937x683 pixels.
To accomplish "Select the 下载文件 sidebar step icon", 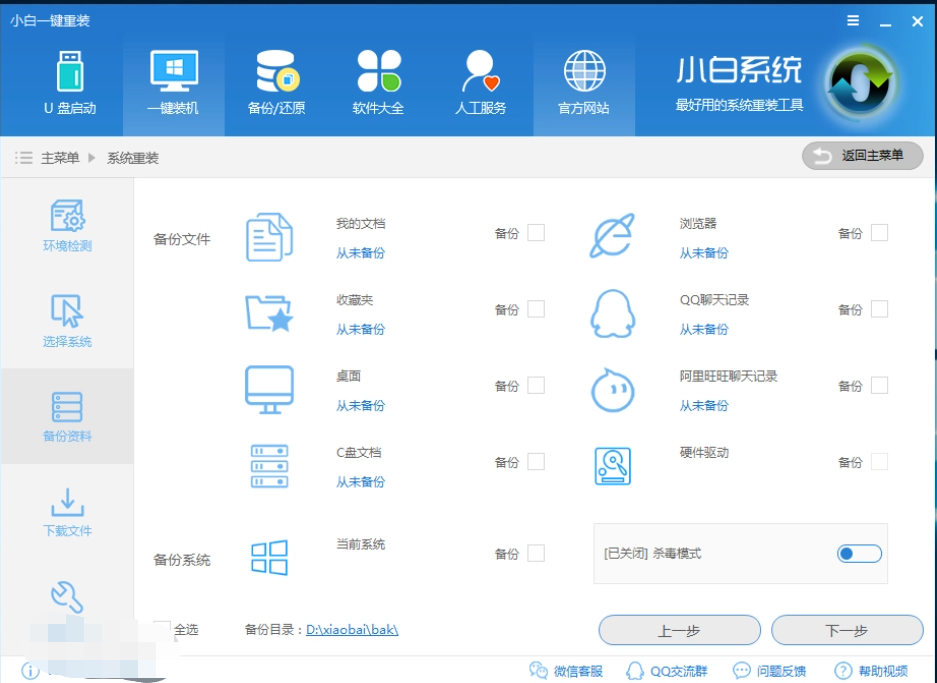I will pos(67,502).
